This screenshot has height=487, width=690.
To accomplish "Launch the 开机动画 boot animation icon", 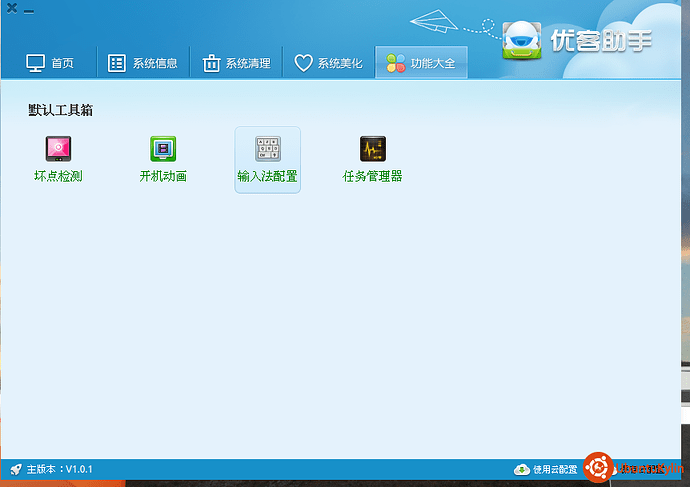I will pos(163,149).
